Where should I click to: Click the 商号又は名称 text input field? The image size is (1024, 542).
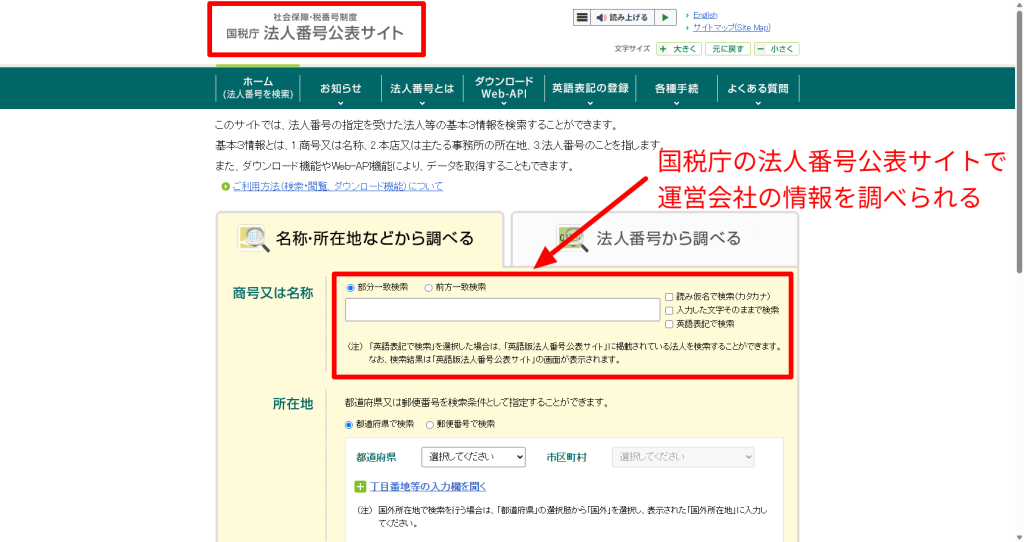coord(502,310)
